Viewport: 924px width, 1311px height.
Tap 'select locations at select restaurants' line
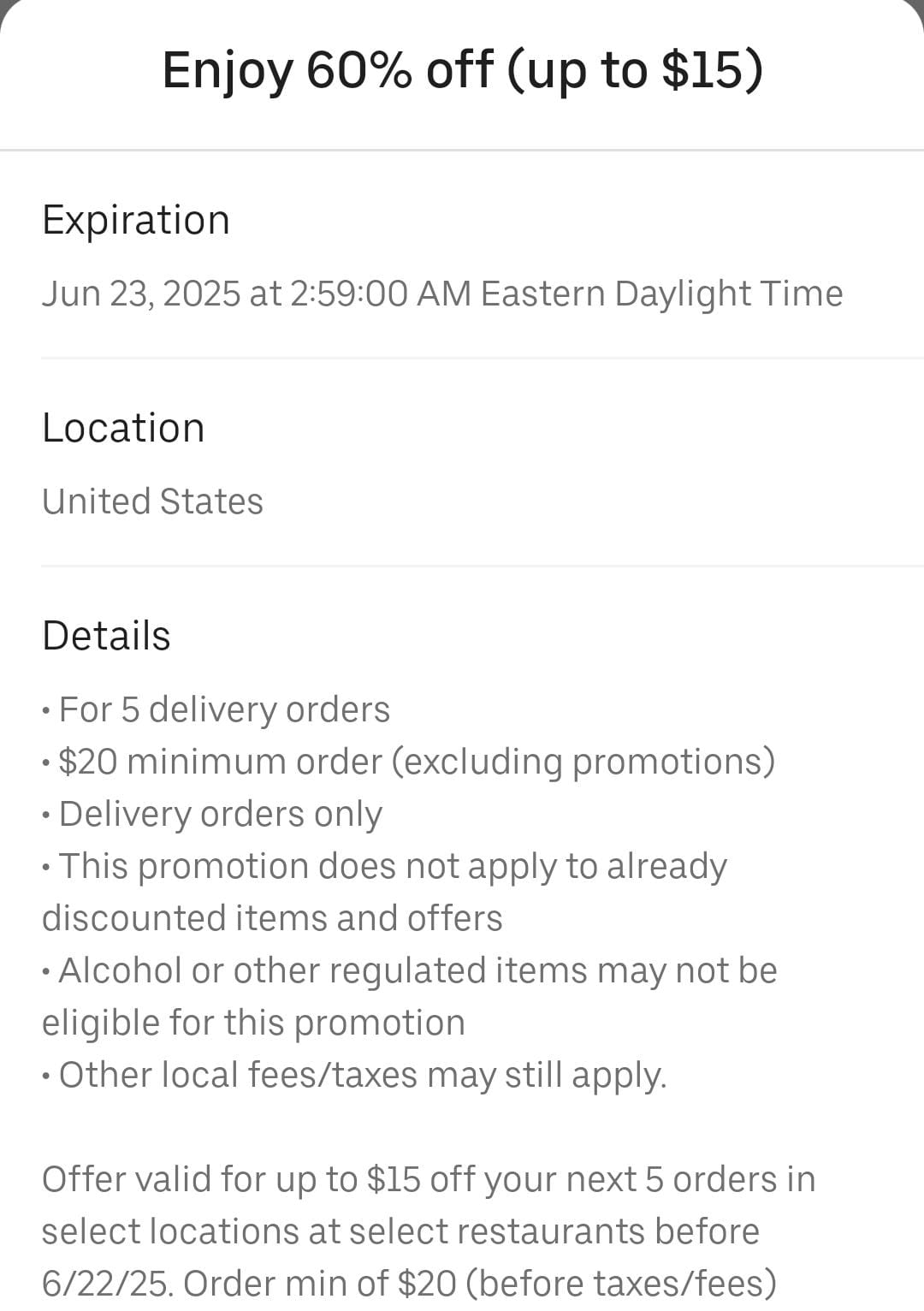pyautogui.click(x=400, y=1232)
